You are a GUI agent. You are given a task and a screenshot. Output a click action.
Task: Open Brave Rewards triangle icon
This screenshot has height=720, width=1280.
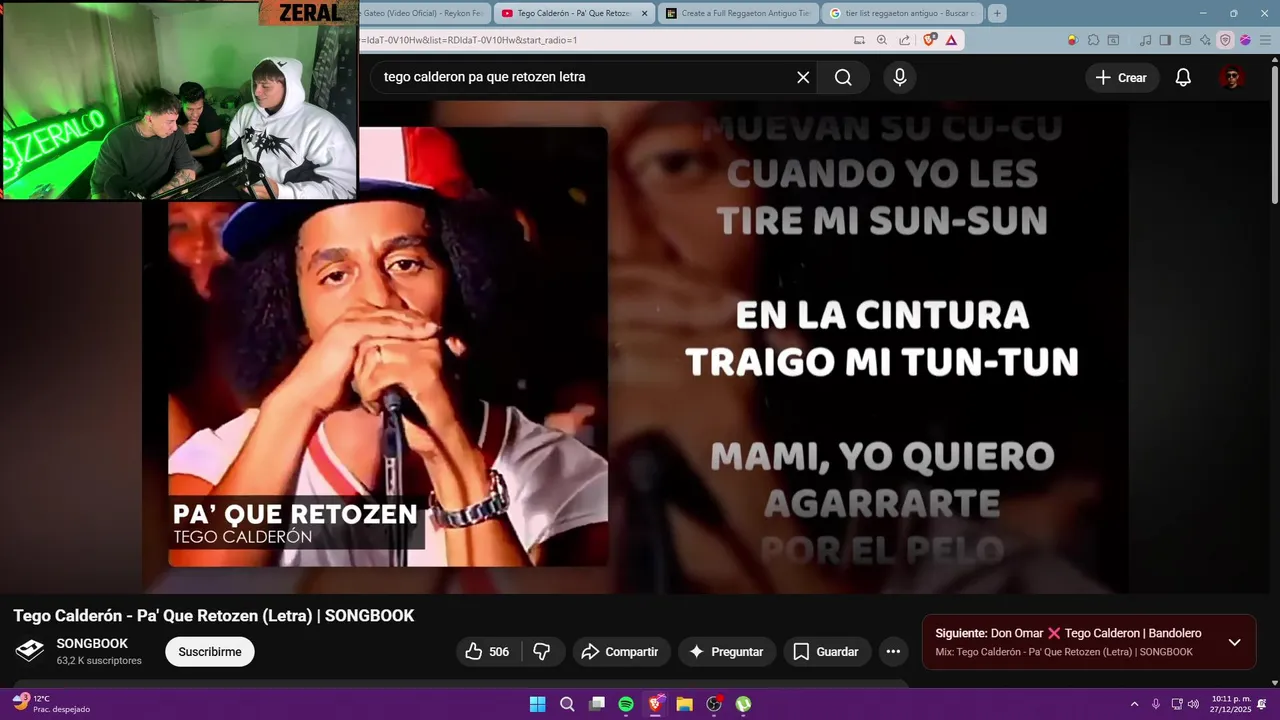point(951,40)
